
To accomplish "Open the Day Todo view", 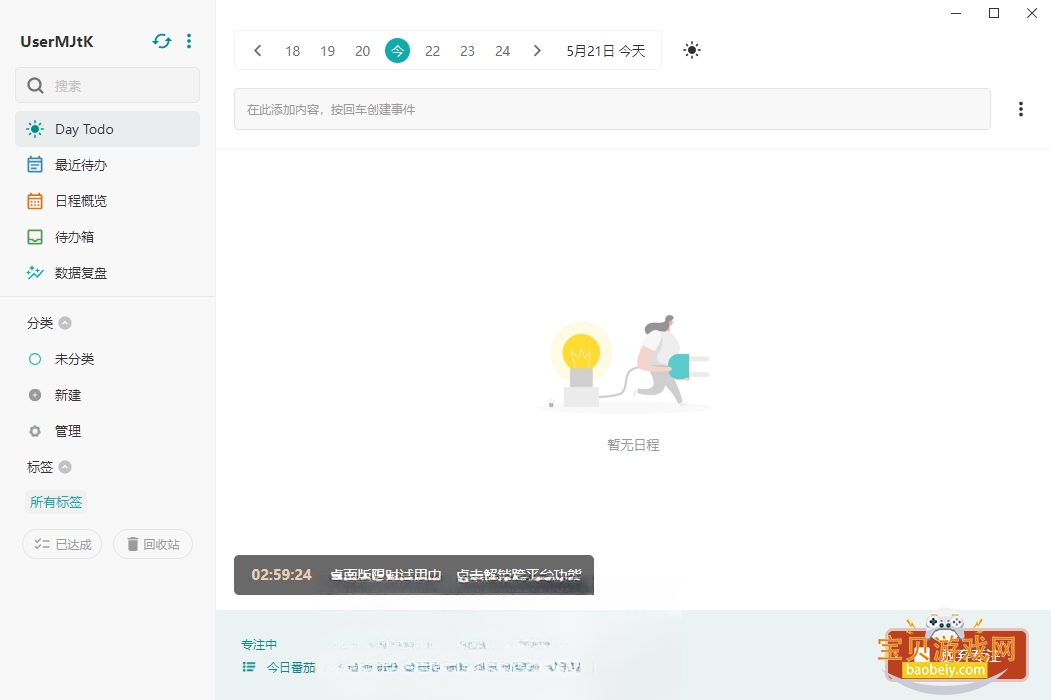I will tap(107, 129).
